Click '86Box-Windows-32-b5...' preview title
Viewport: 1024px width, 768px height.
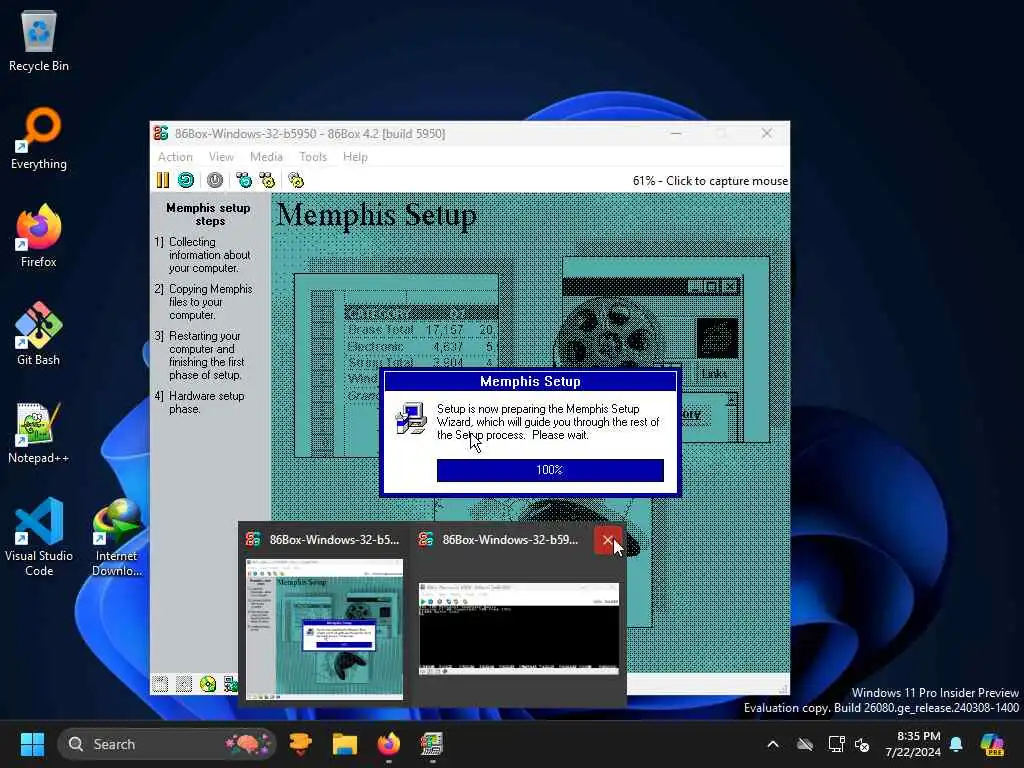click(334, 540)
